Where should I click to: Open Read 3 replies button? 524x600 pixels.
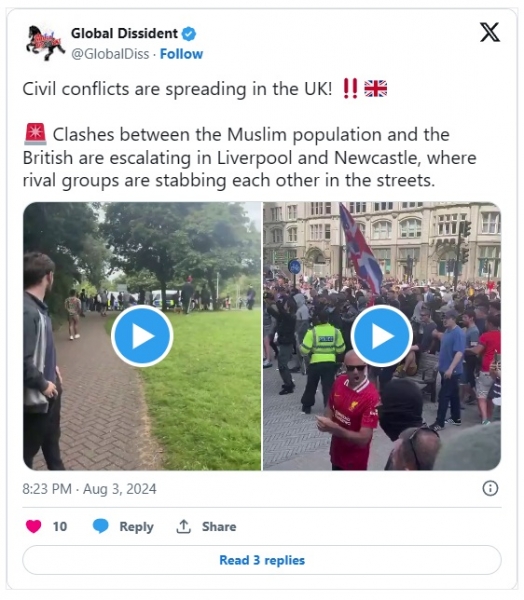pyautogui.click(x=262, y=560)
